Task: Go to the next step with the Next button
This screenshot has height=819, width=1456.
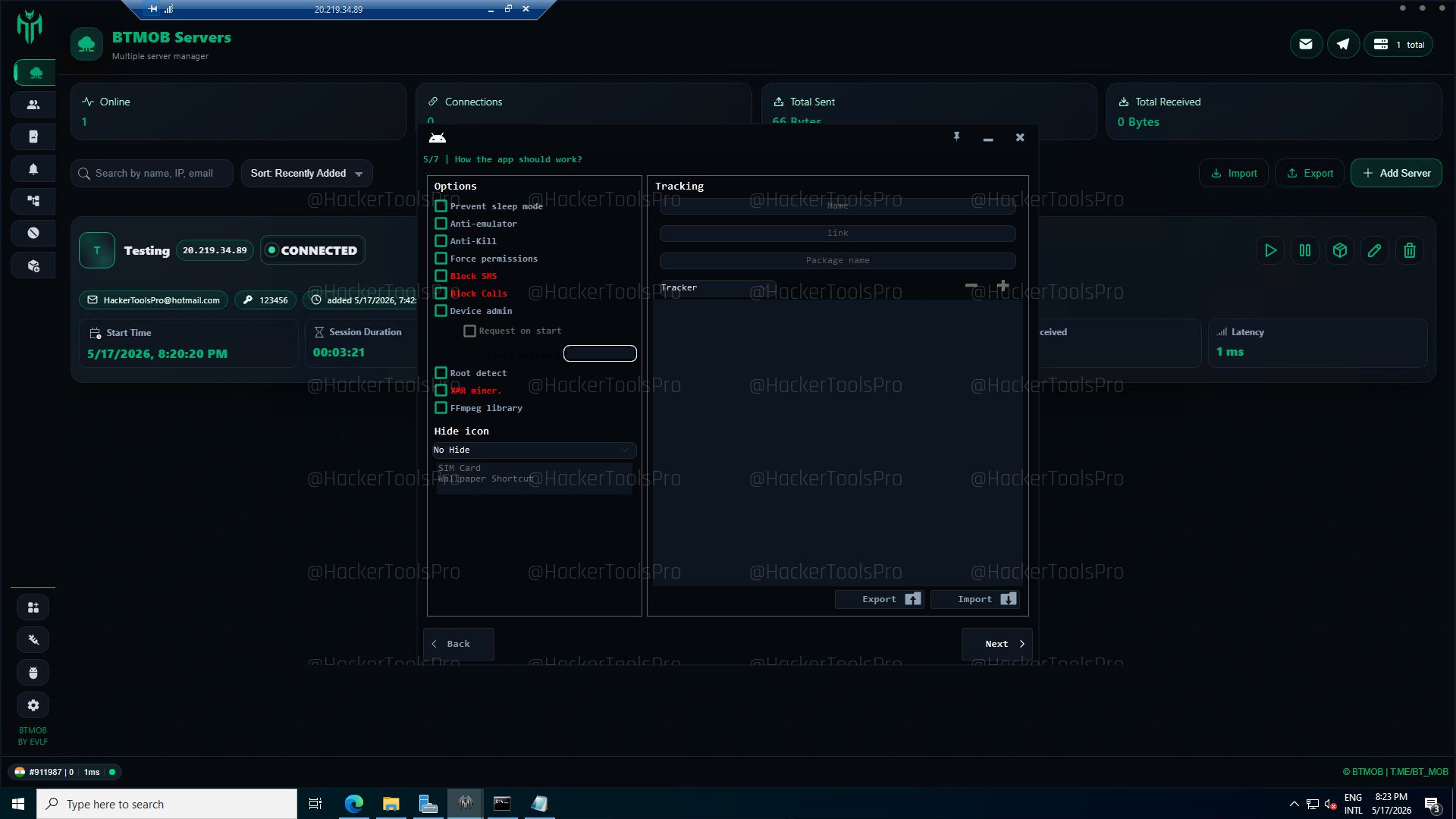Action: 996,644
